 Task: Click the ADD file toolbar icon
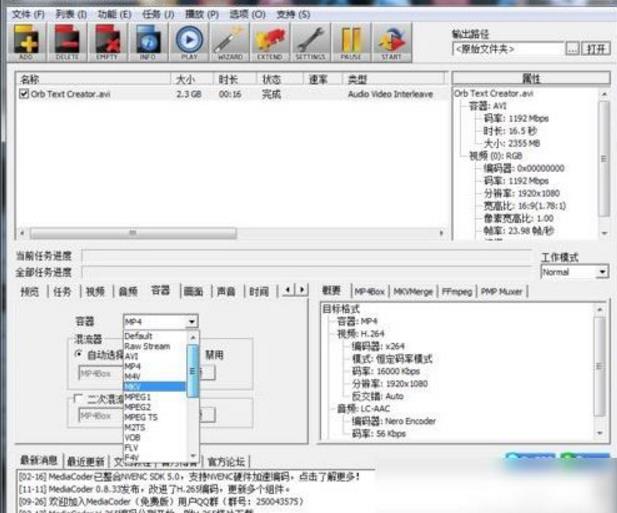tap(26, 42)
